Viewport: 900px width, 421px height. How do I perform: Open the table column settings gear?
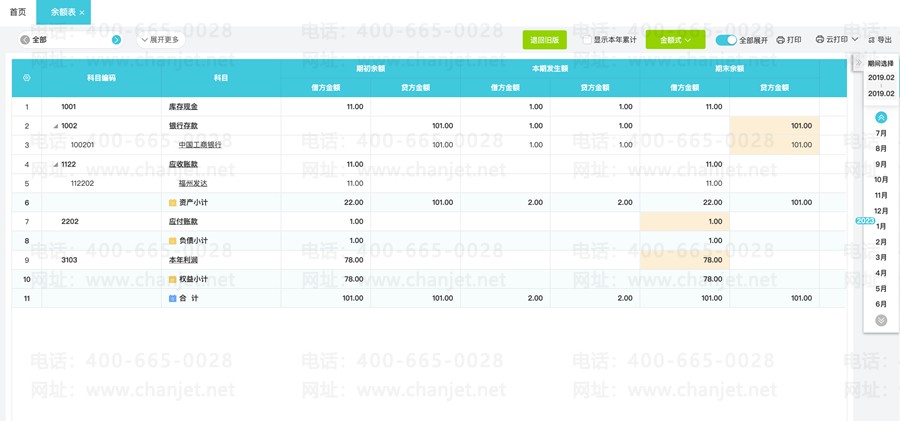pos(26,78)
